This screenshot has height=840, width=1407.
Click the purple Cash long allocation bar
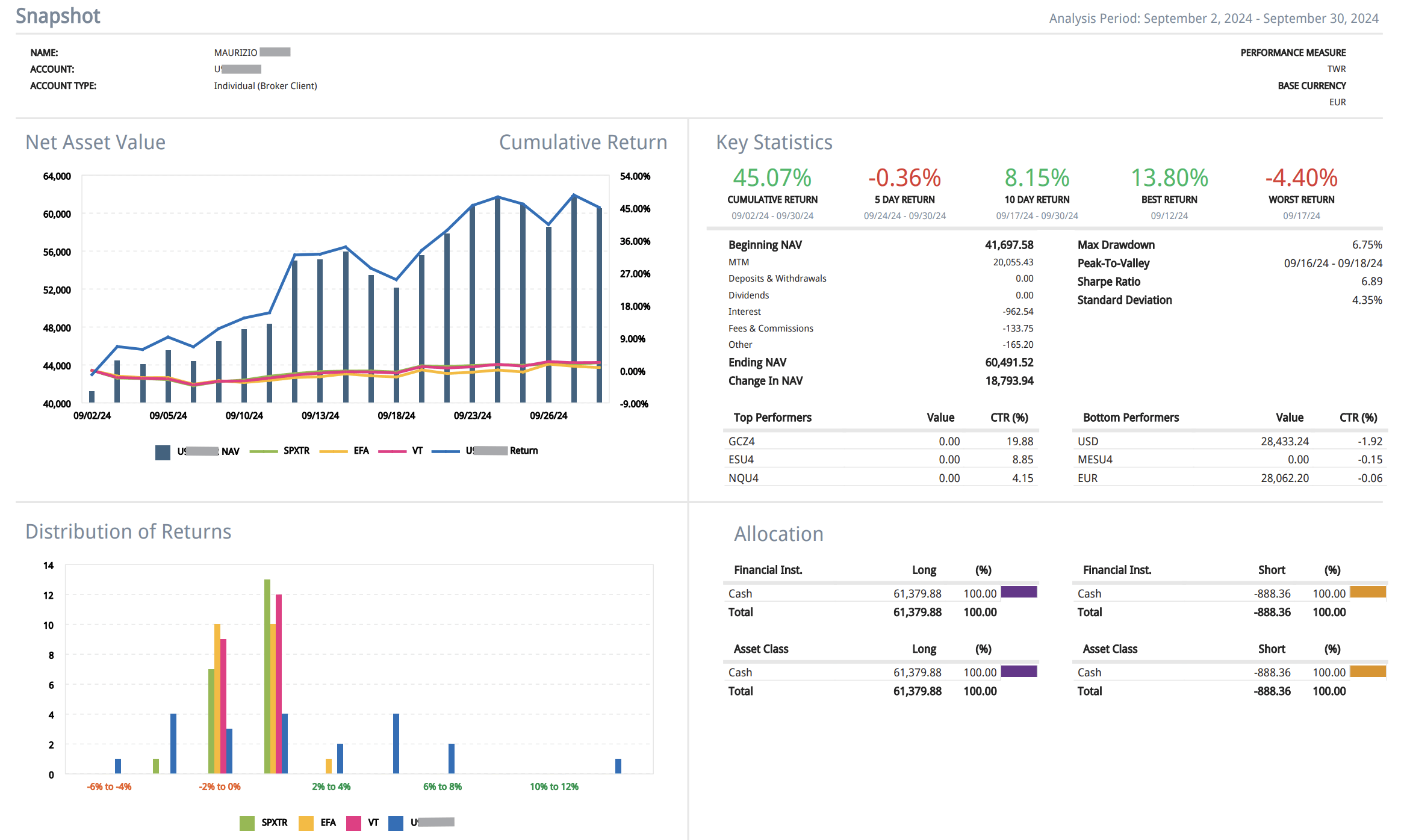pyautogui.click(x=1019, y=592)
